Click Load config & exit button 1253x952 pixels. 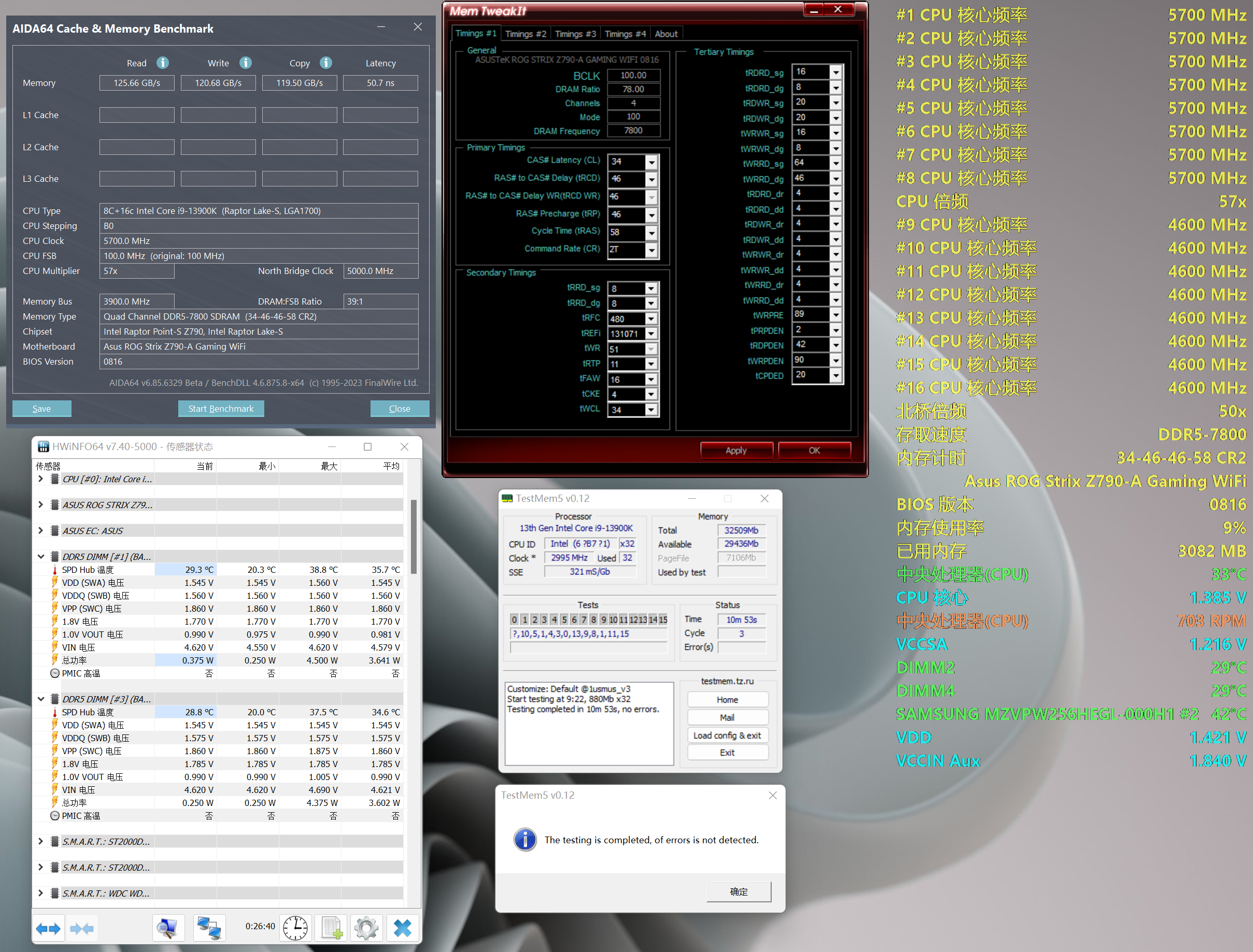(728, 735)
